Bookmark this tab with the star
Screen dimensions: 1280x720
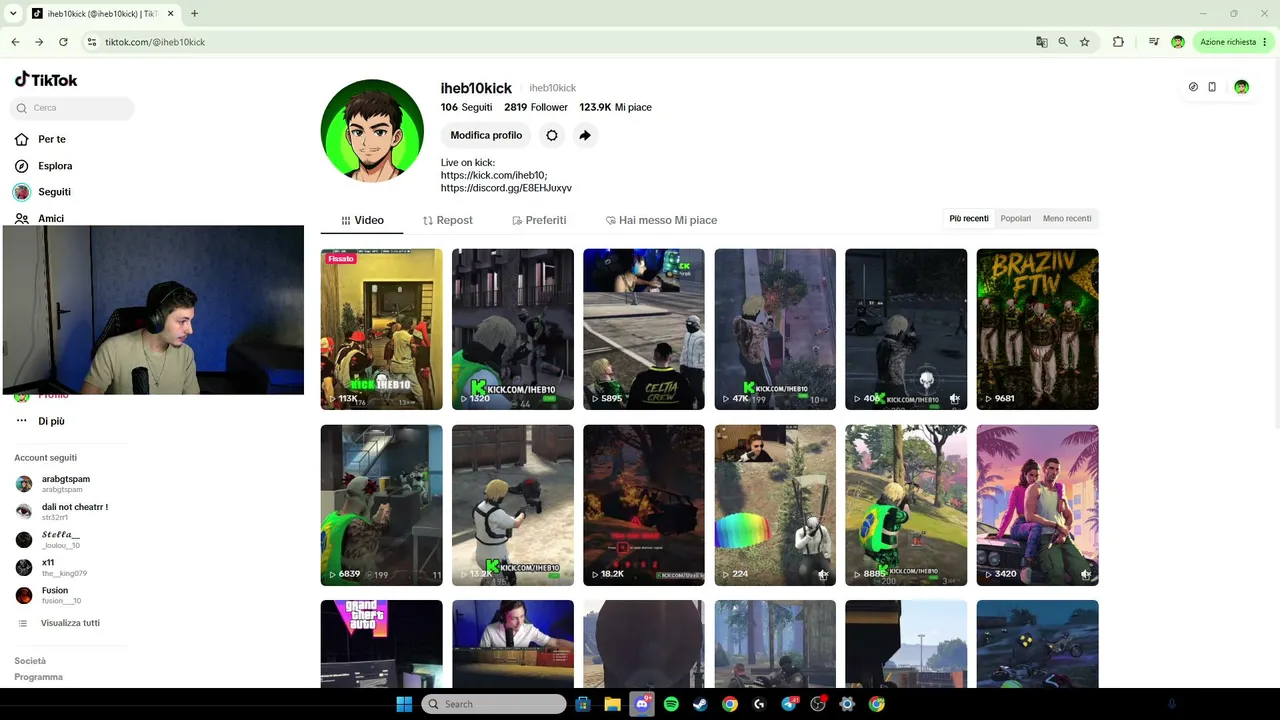1085,42
